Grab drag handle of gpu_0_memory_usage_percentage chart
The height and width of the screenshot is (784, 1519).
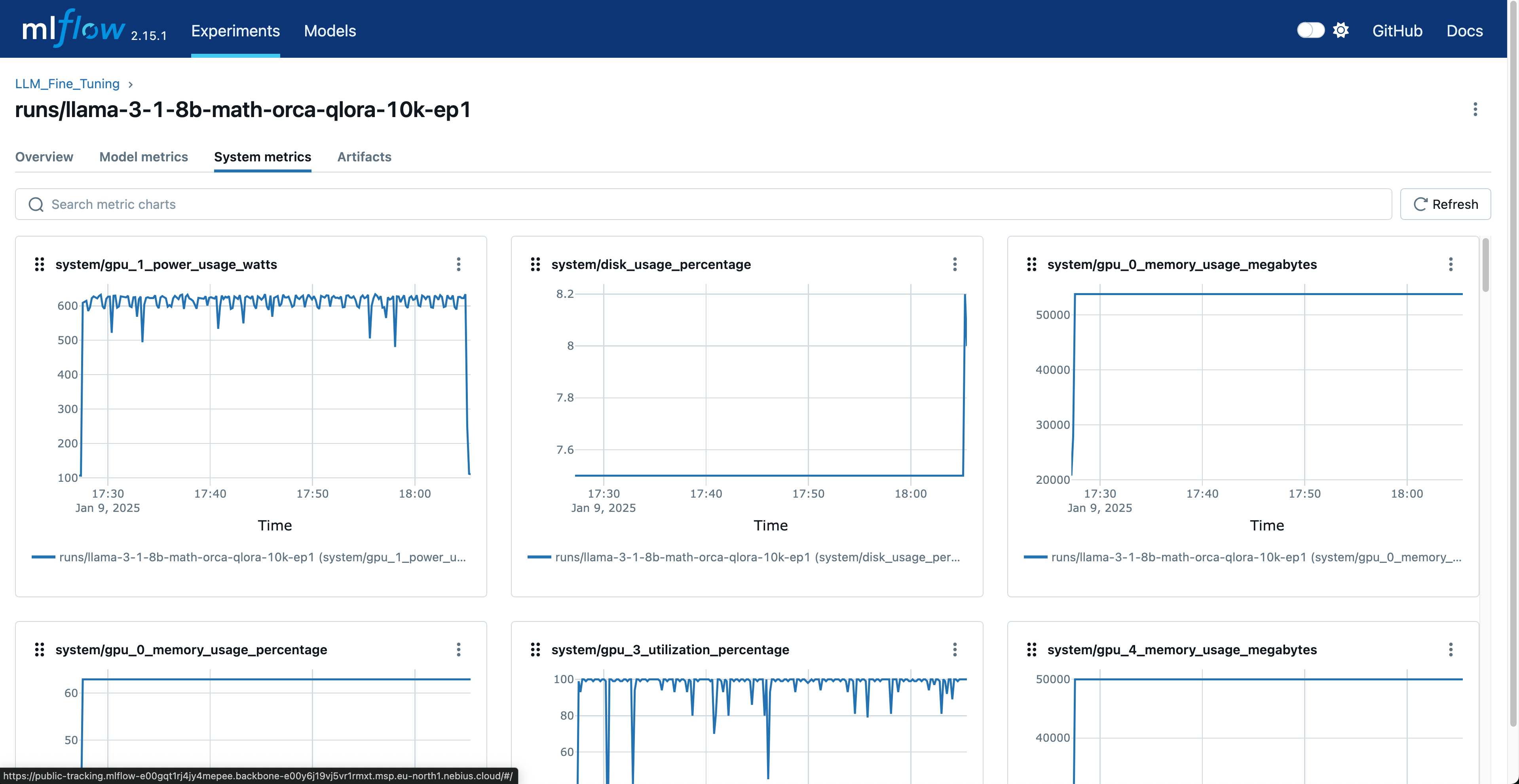coord(40,649)
